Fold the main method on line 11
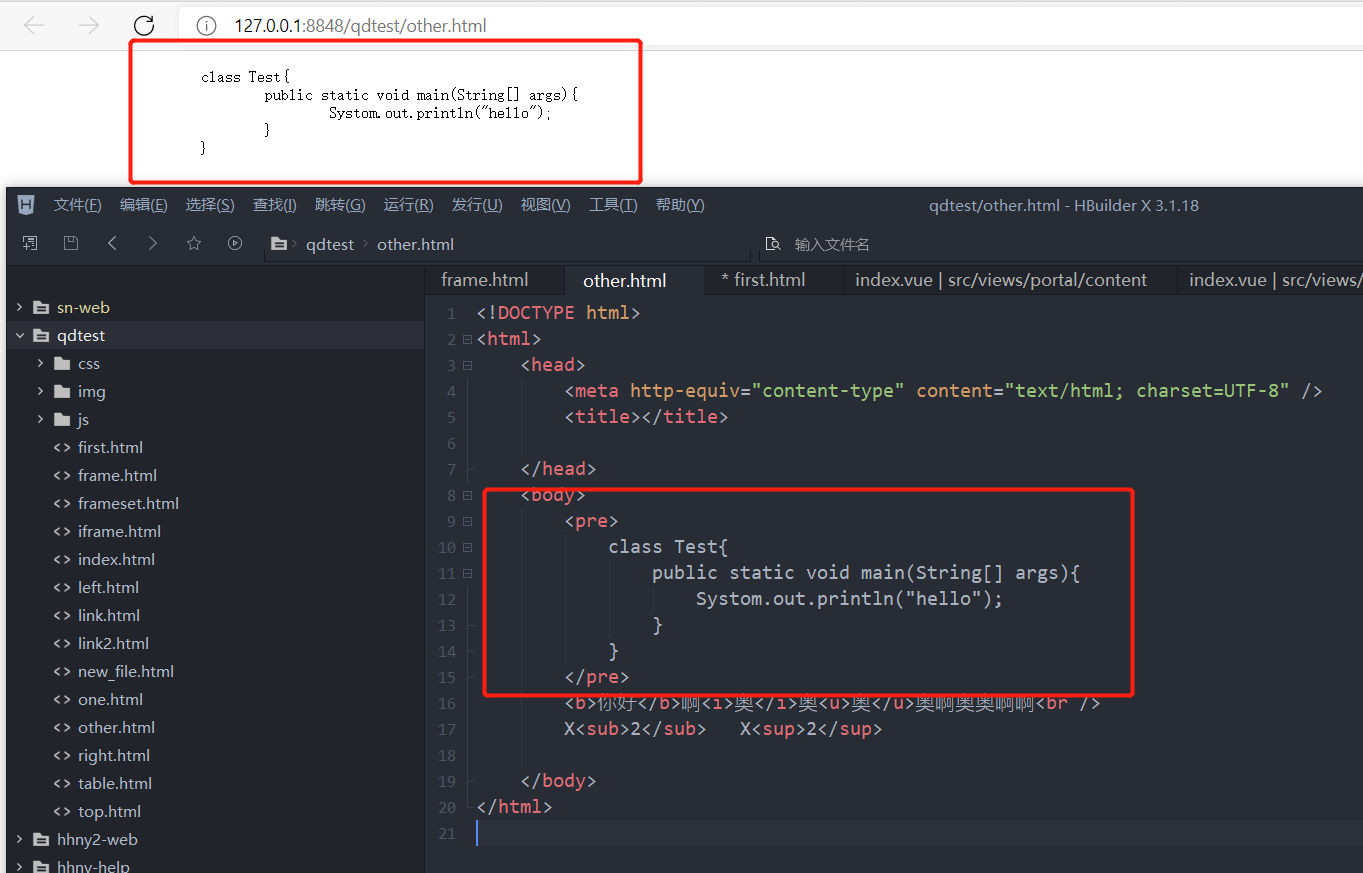The image size is (1363, 873). coord(467,573)
